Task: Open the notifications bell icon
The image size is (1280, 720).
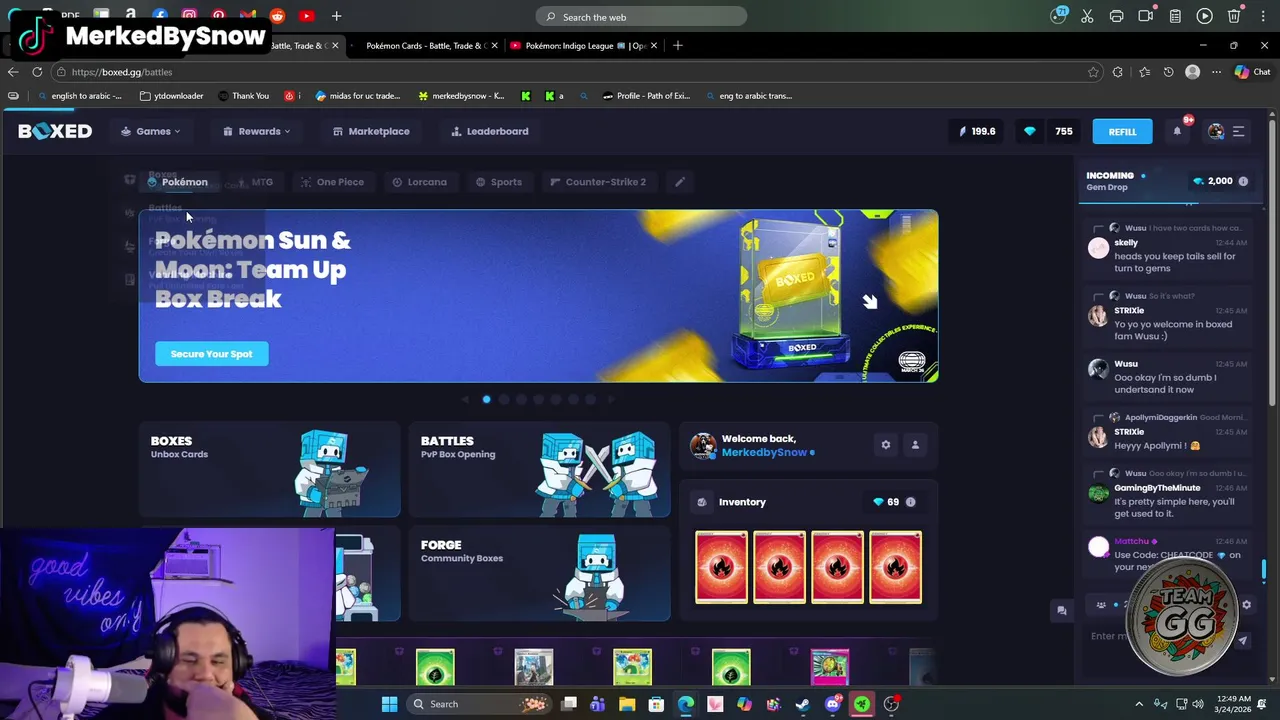Action: tap(1177, 131)
